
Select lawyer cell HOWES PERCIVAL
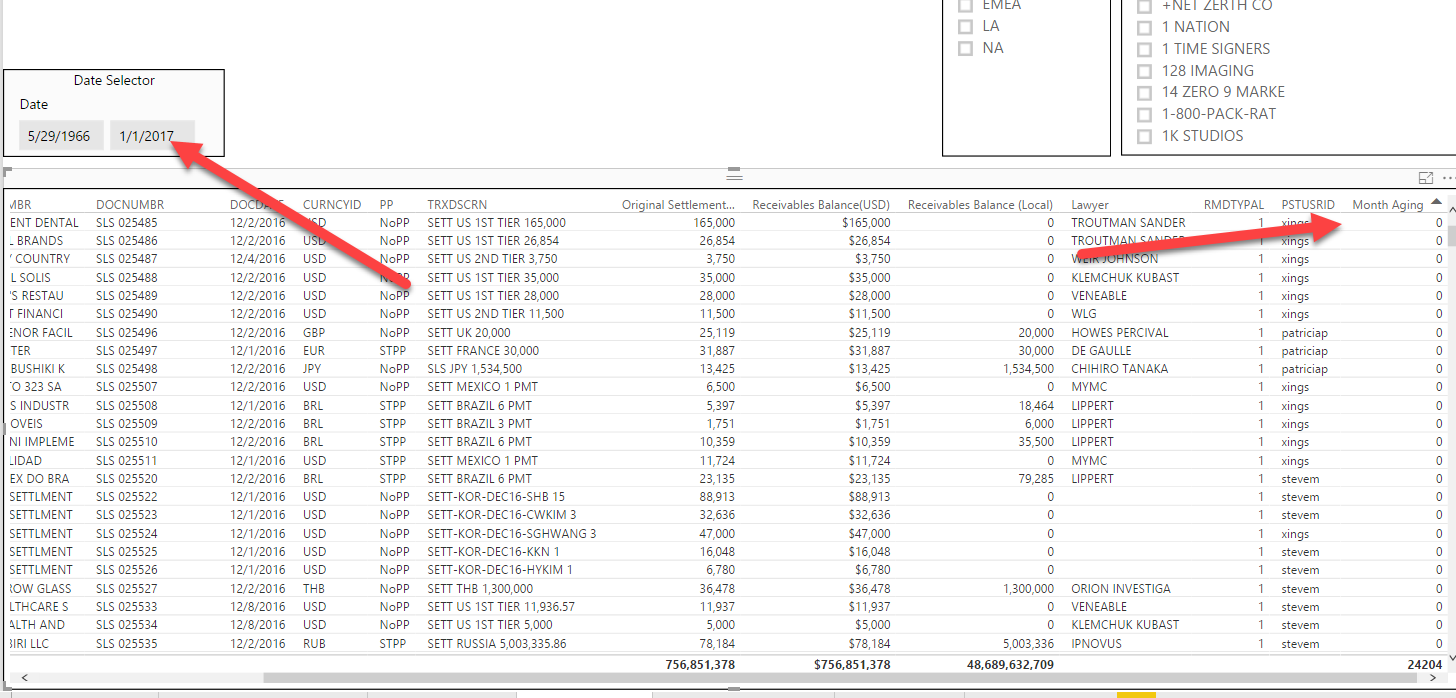(x=1120, y=332)
